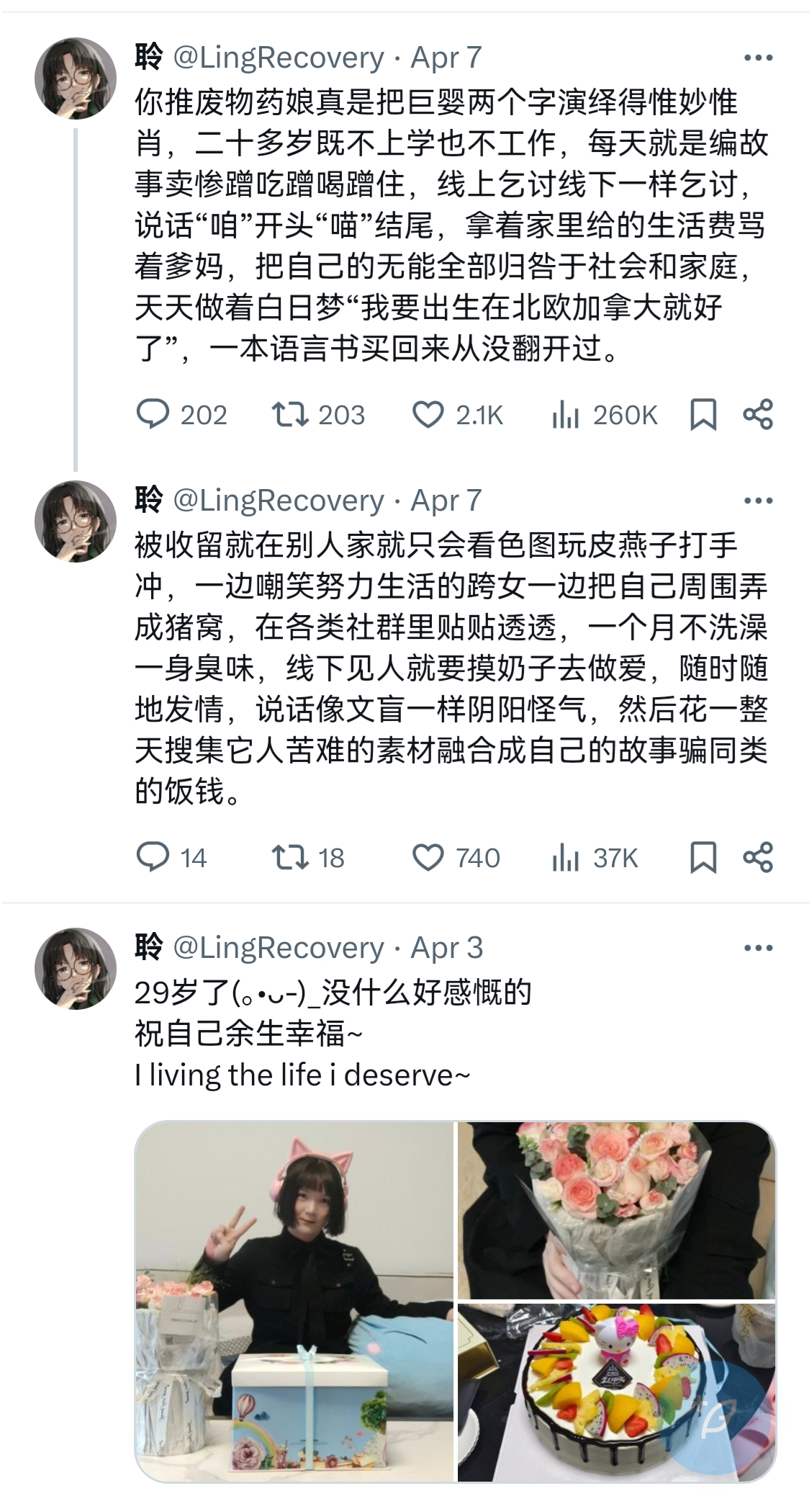Open more options for the Apr 3 tweet
This screenshot has height=1509, width=812.
pyautogui.click(x=757, y=948)
